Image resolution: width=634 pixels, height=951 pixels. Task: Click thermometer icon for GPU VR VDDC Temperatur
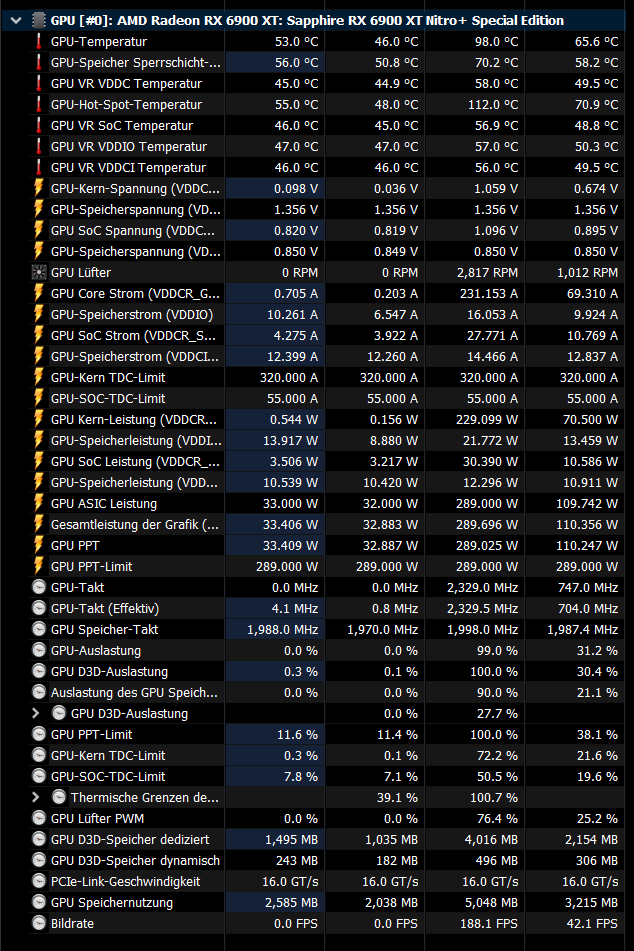(39, 84)
